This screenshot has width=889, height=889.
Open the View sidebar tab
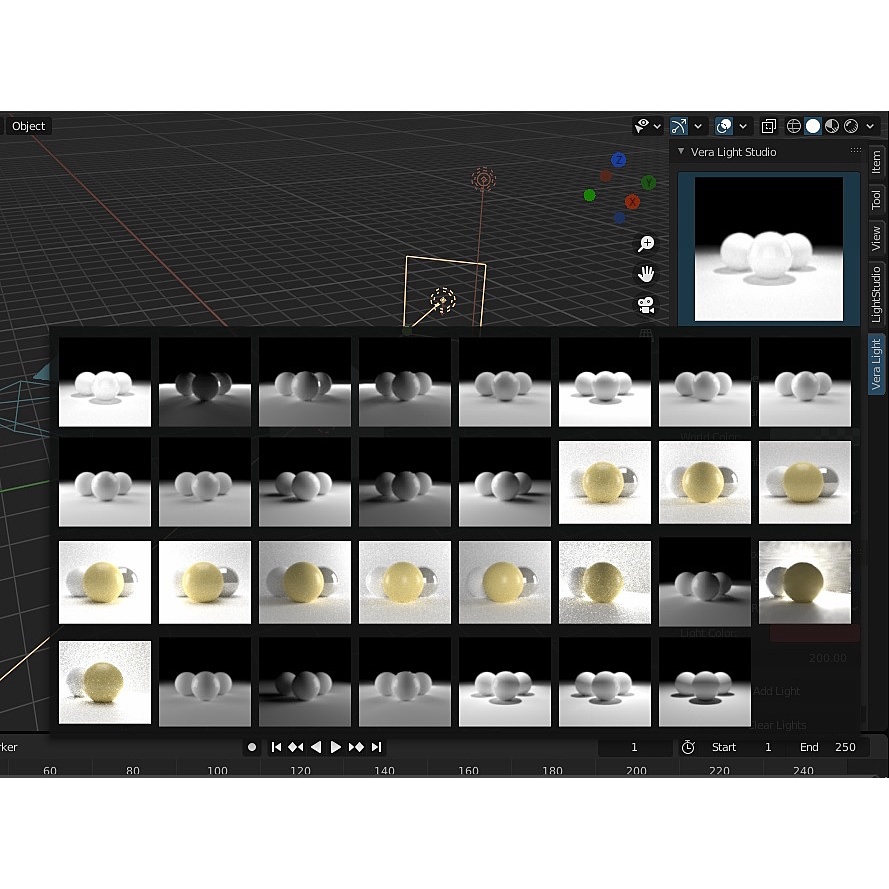pyautogui.click(x=877, y=238)
